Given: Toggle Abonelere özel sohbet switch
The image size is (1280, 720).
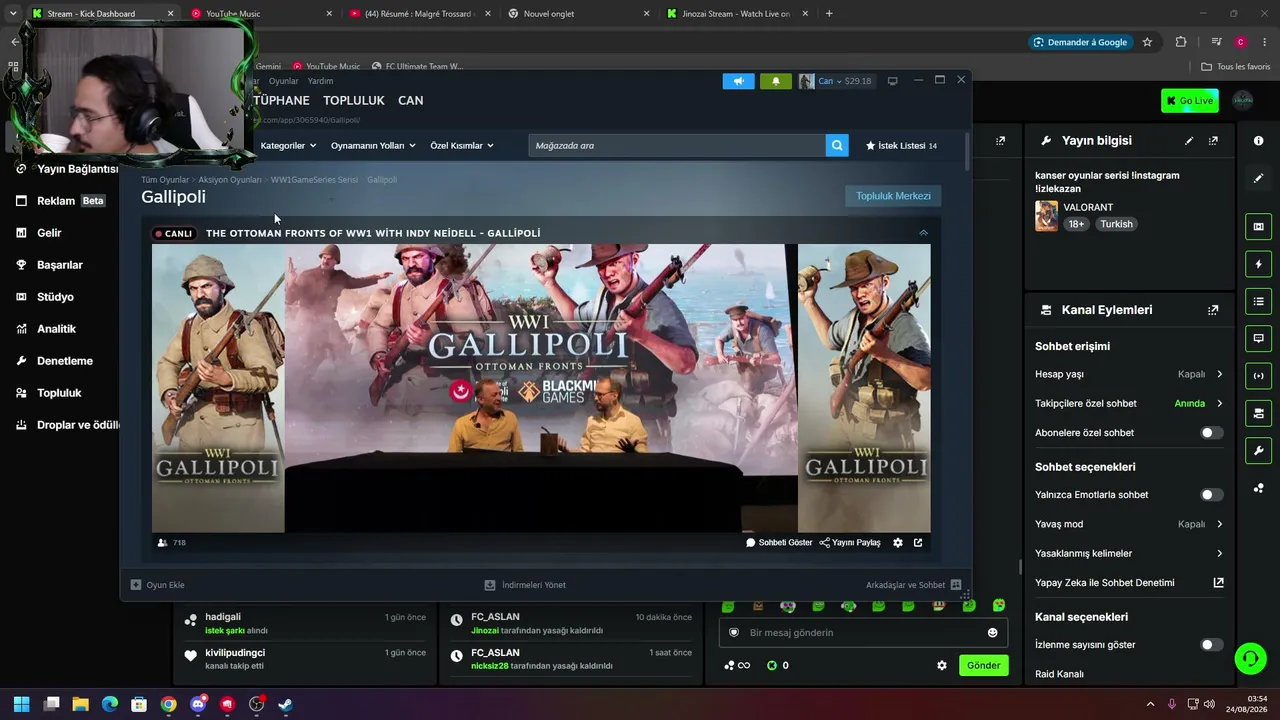Looking at the screenshot, I should pos(1211,433).
